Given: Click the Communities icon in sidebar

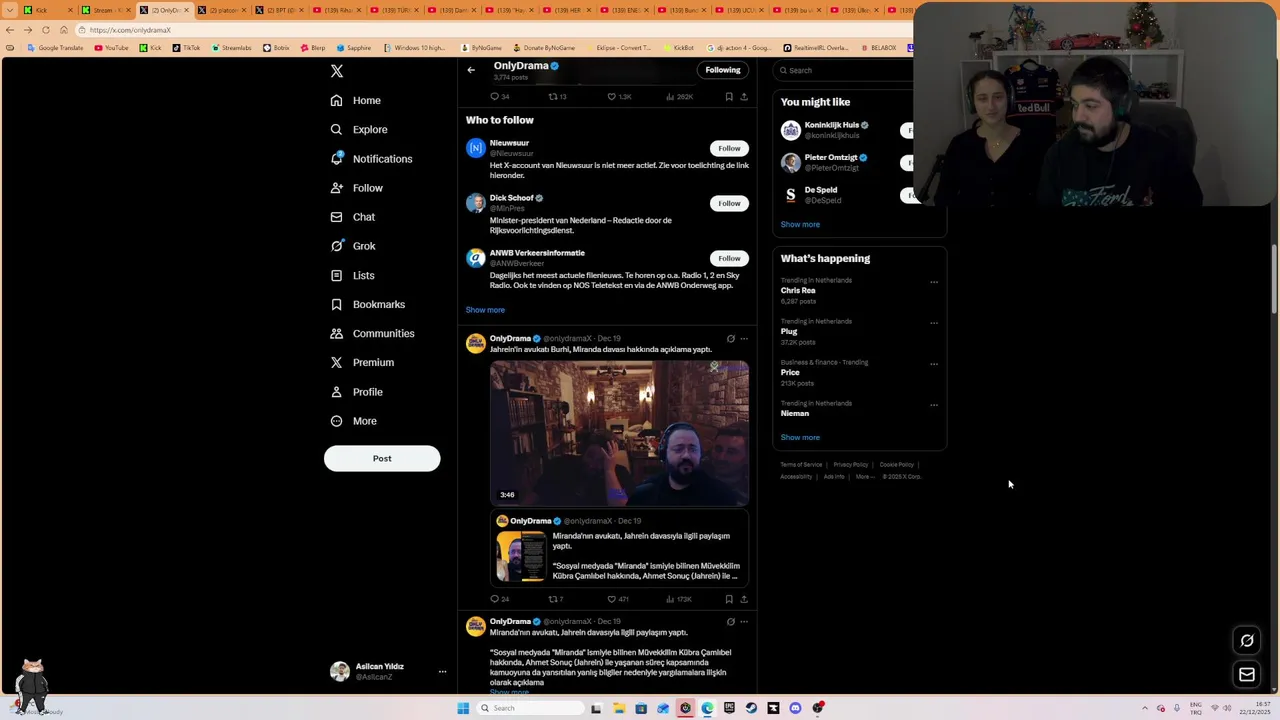Looking at the screenshot, I should [x=337, y=333].
